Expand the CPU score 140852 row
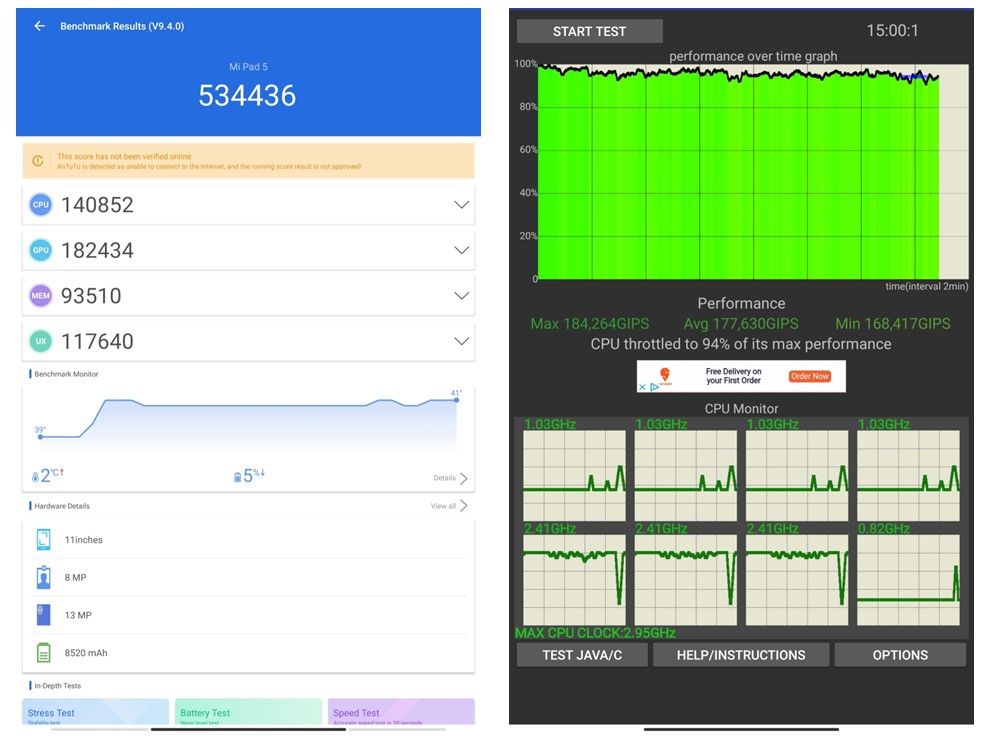This screenshot has width=990, height=743. pos(462,205)
